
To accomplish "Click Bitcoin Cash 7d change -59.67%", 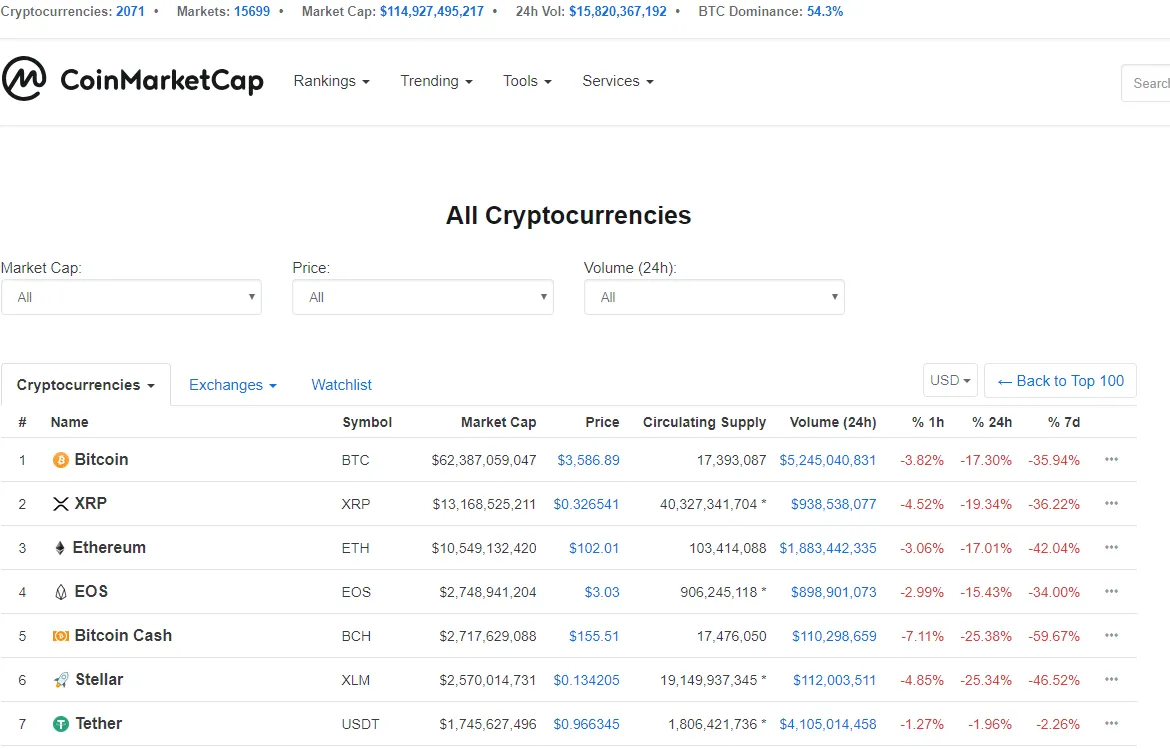I will (1054, 636).
